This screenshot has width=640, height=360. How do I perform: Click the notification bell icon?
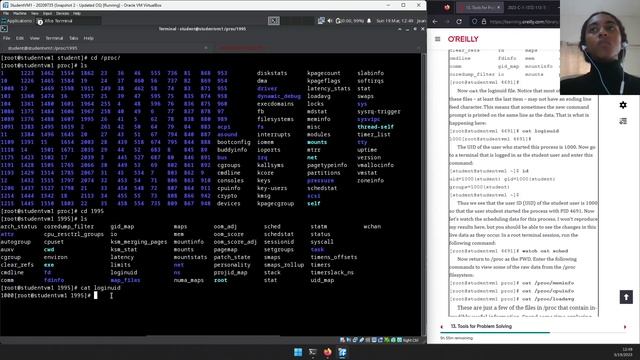[369, 20]
